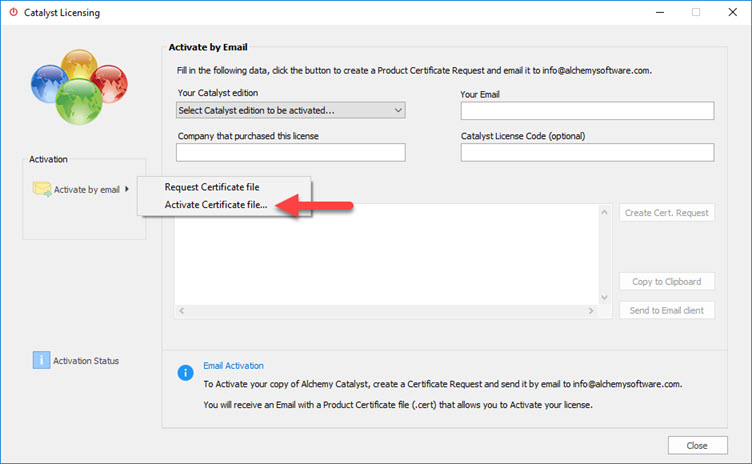Click the Copy to Clipboard button
The width and height of the screenshot is (752, 464).
click(x=666, y=282)
